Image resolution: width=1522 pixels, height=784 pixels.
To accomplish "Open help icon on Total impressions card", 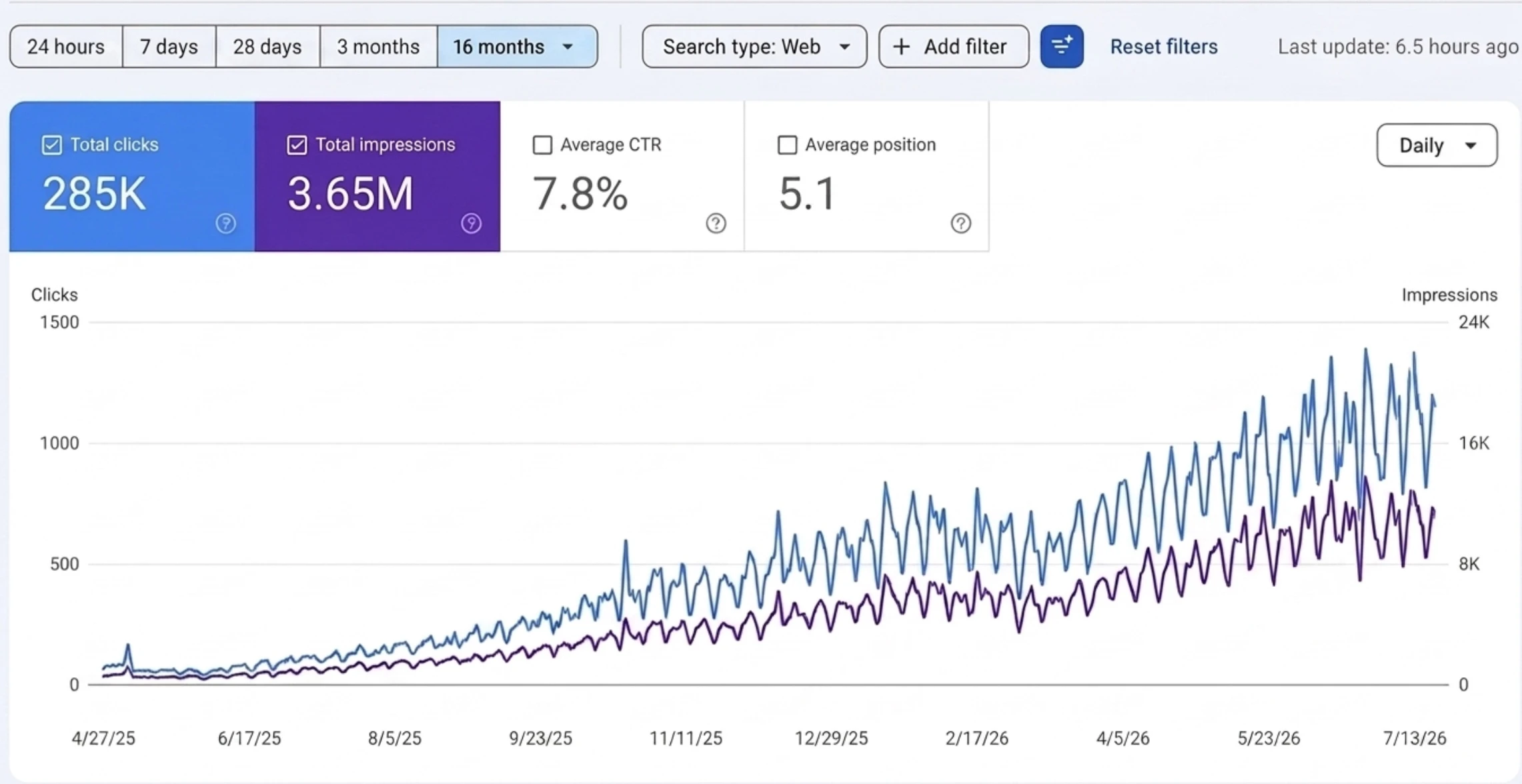I will (472, 223).
